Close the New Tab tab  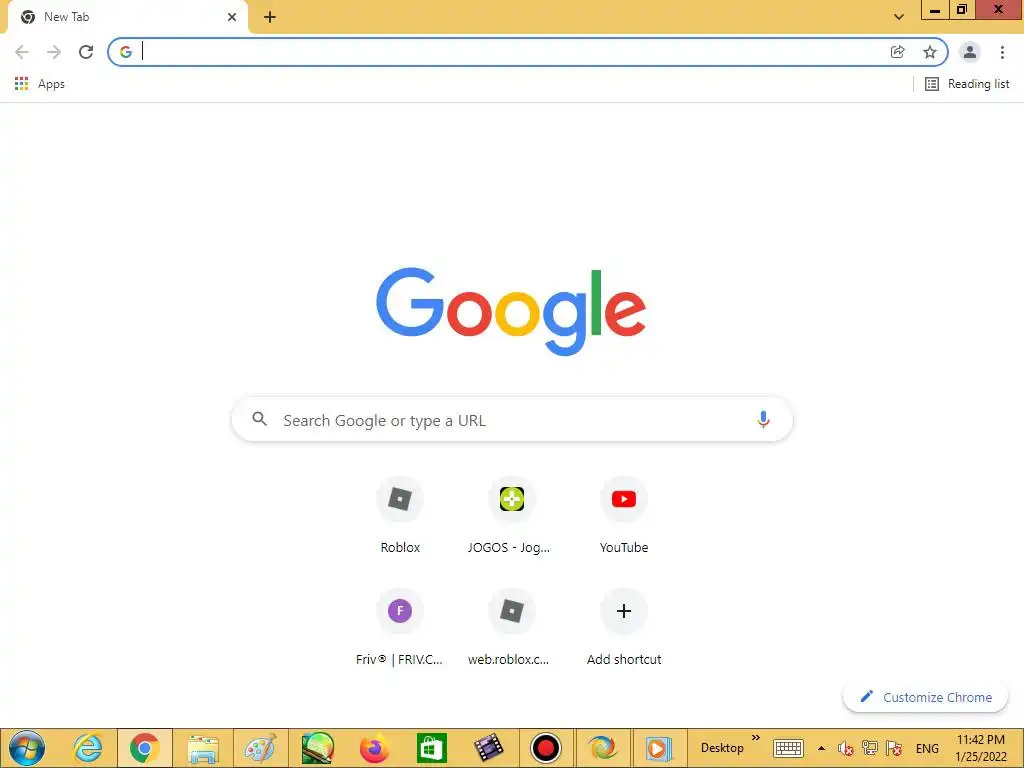tap(232, 17)
